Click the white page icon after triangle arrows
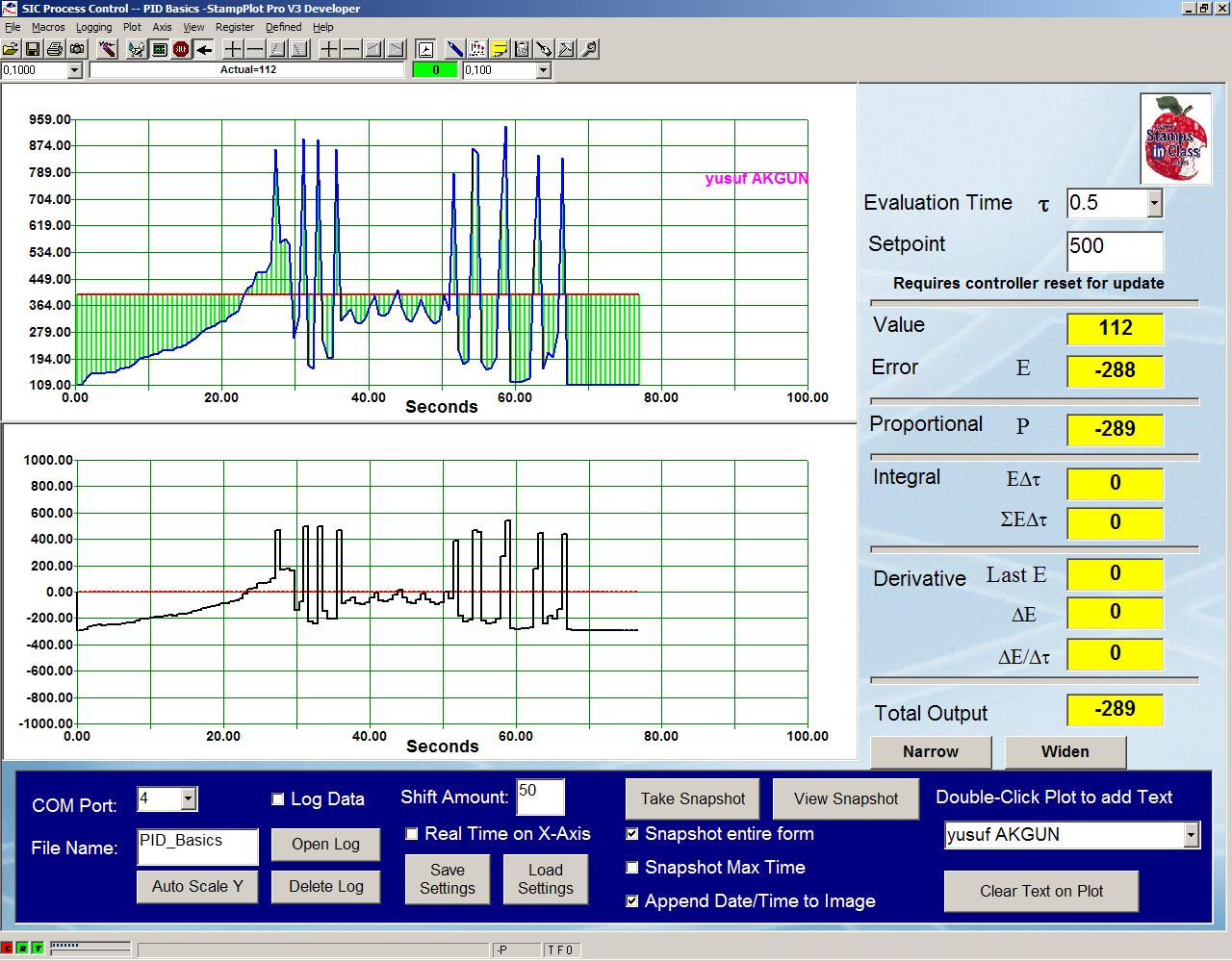1232x962 pixels. (x=425, y=49)
